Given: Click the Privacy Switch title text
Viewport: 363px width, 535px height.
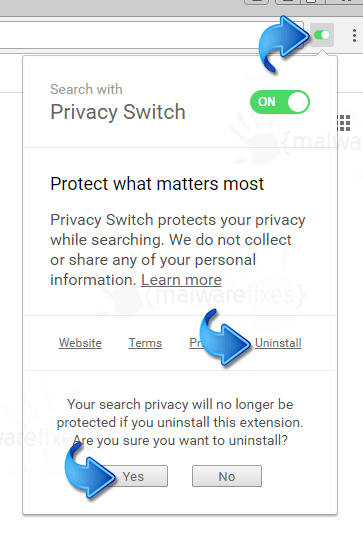Looking at the screenshot, I should coord(118,112).
